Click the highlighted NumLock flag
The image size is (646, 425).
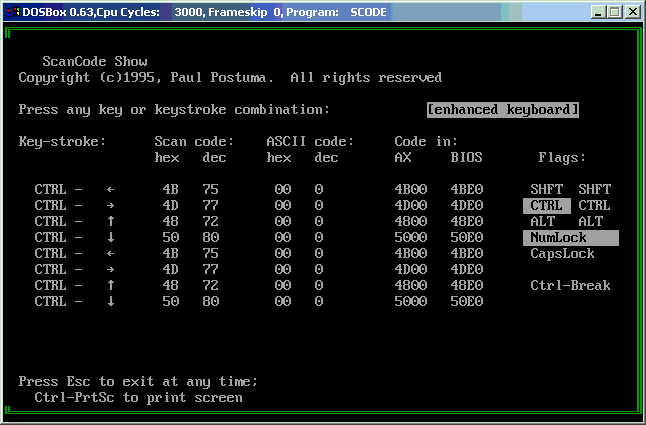[x=571, y=238]
